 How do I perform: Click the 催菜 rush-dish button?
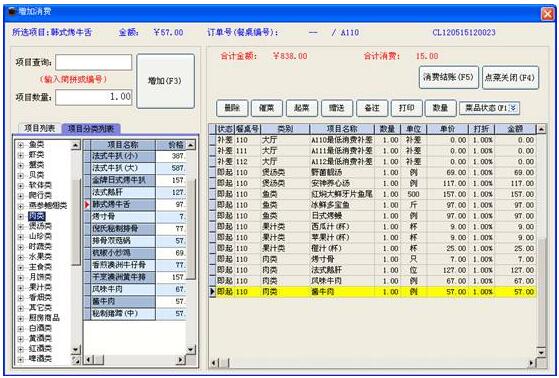[267, 108]
